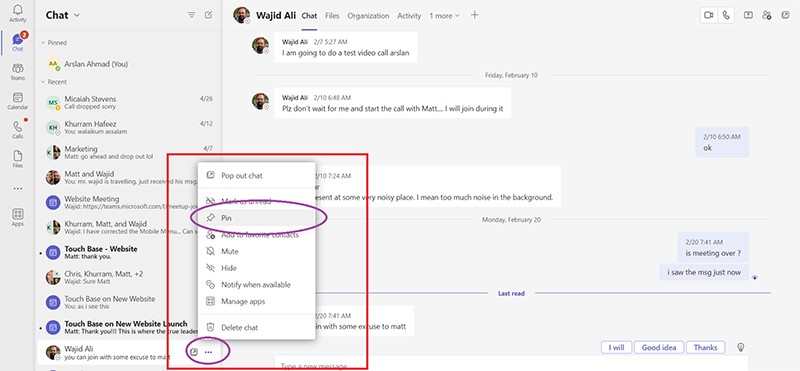Click the lightbulb suggested replies icon
This screenshot has height=371, width=800.
(x=741, y=347)
